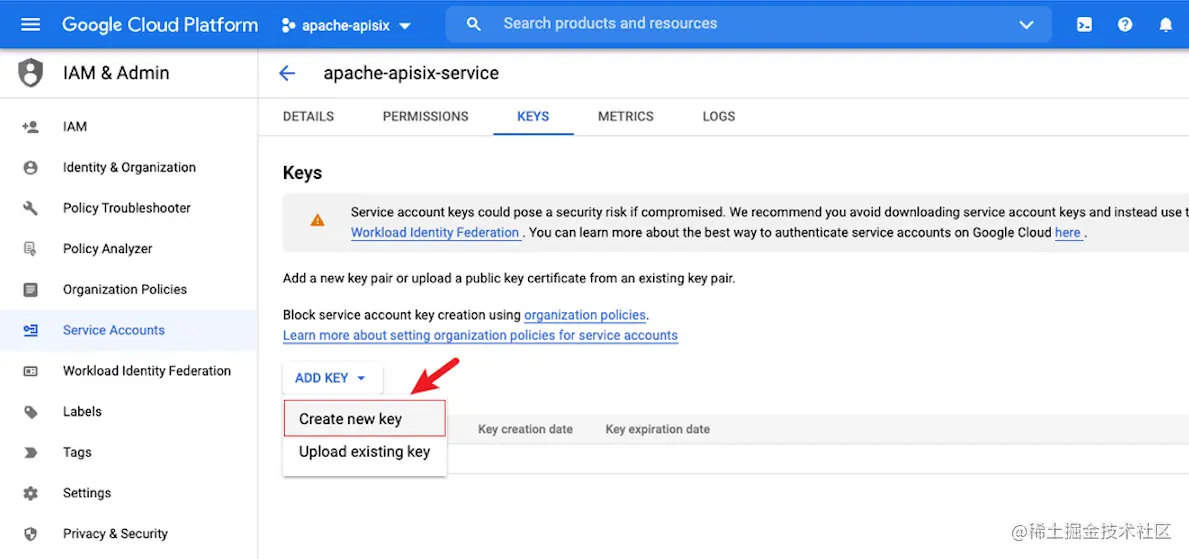1189x559 pixels.
Task: Click the Key creation date column header
Action: [x=525, y=429]
